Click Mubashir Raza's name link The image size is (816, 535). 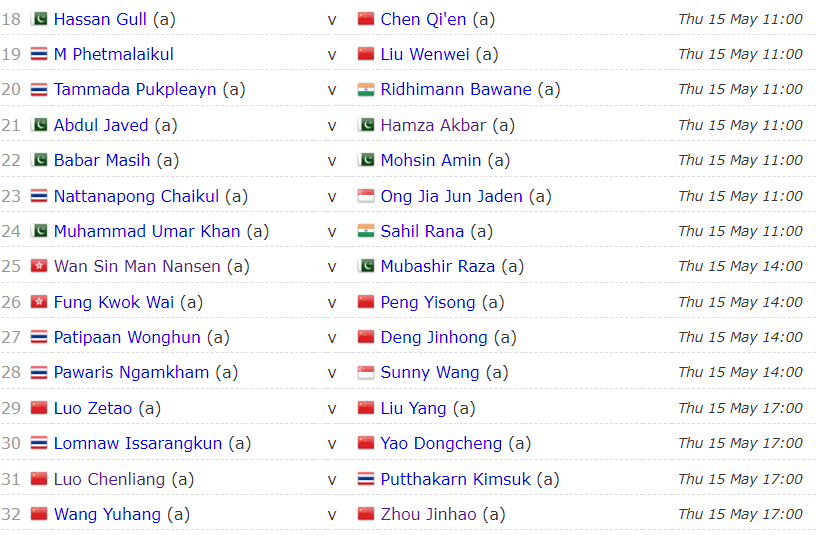click(438, 266)
